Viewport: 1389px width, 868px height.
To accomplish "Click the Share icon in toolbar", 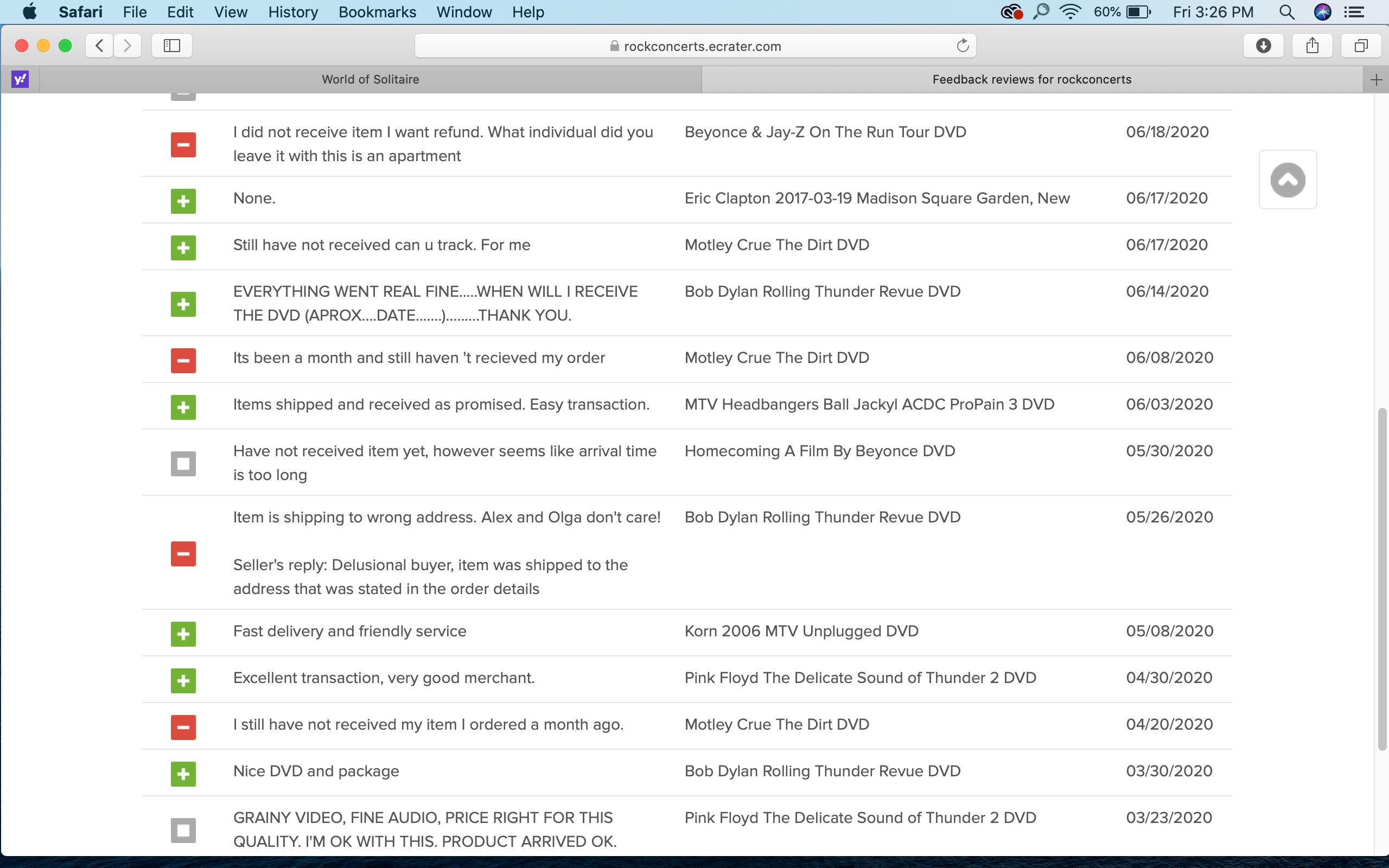I will coord(1312,46).
